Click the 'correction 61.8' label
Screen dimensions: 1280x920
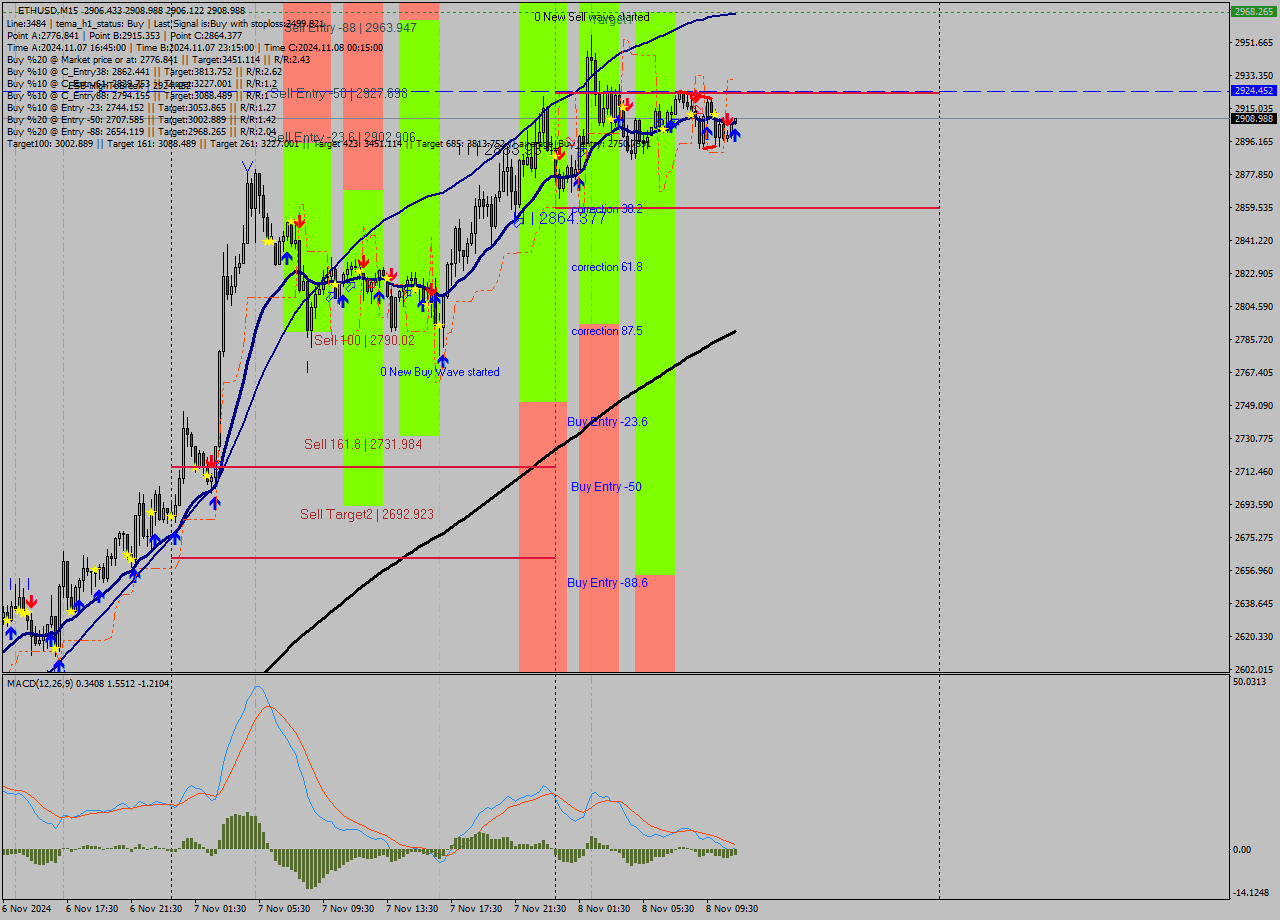click(607, 267)
